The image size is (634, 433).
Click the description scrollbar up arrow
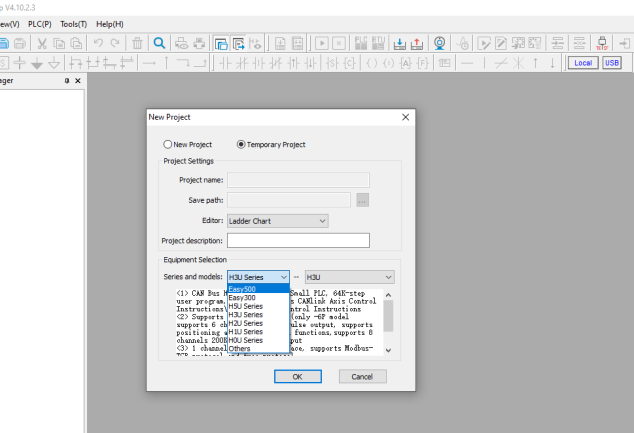point(388,295)
